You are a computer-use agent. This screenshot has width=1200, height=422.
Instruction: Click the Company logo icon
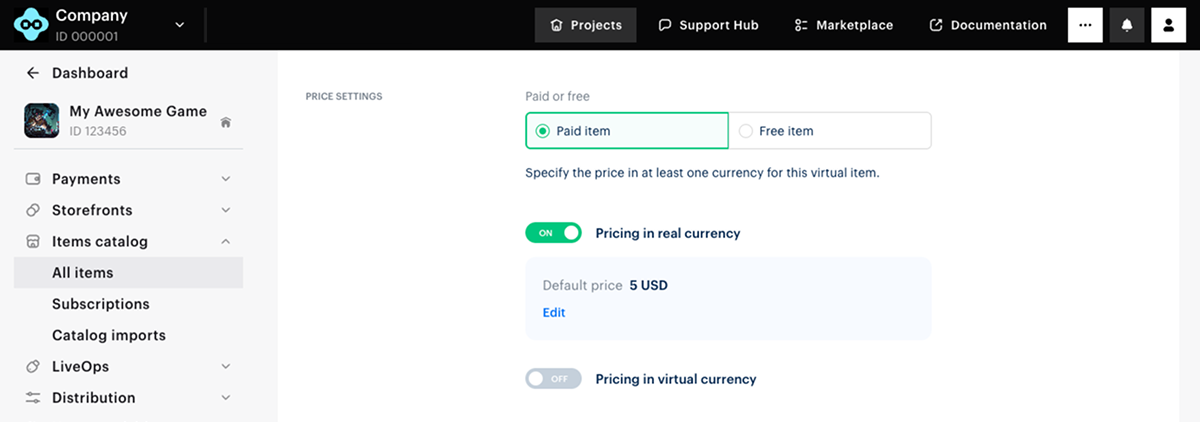pos(29,24)
